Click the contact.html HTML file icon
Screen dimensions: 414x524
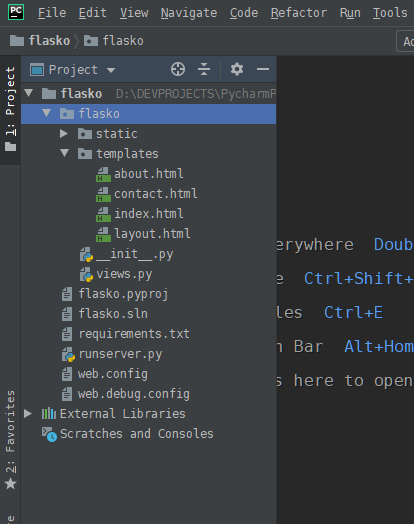103,194
